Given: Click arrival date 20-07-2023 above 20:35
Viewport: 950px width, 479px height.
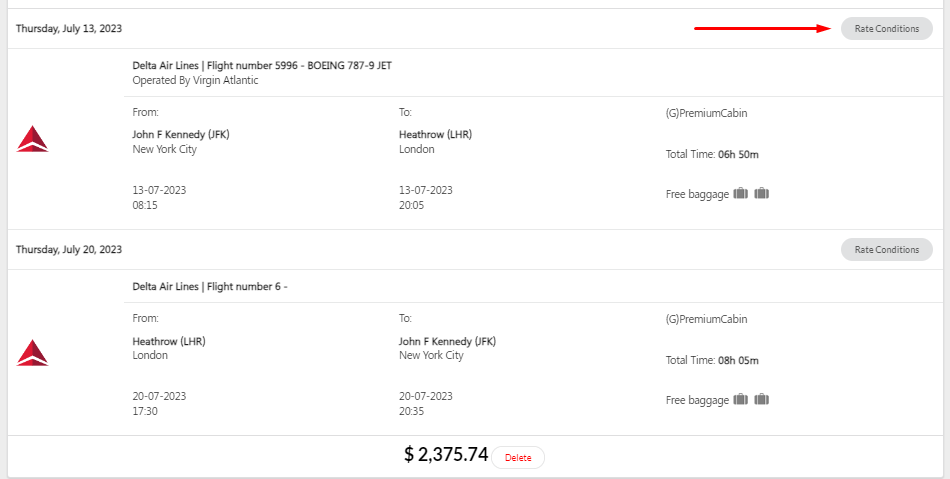Looking at the screenshot, I should click(425, 396).
